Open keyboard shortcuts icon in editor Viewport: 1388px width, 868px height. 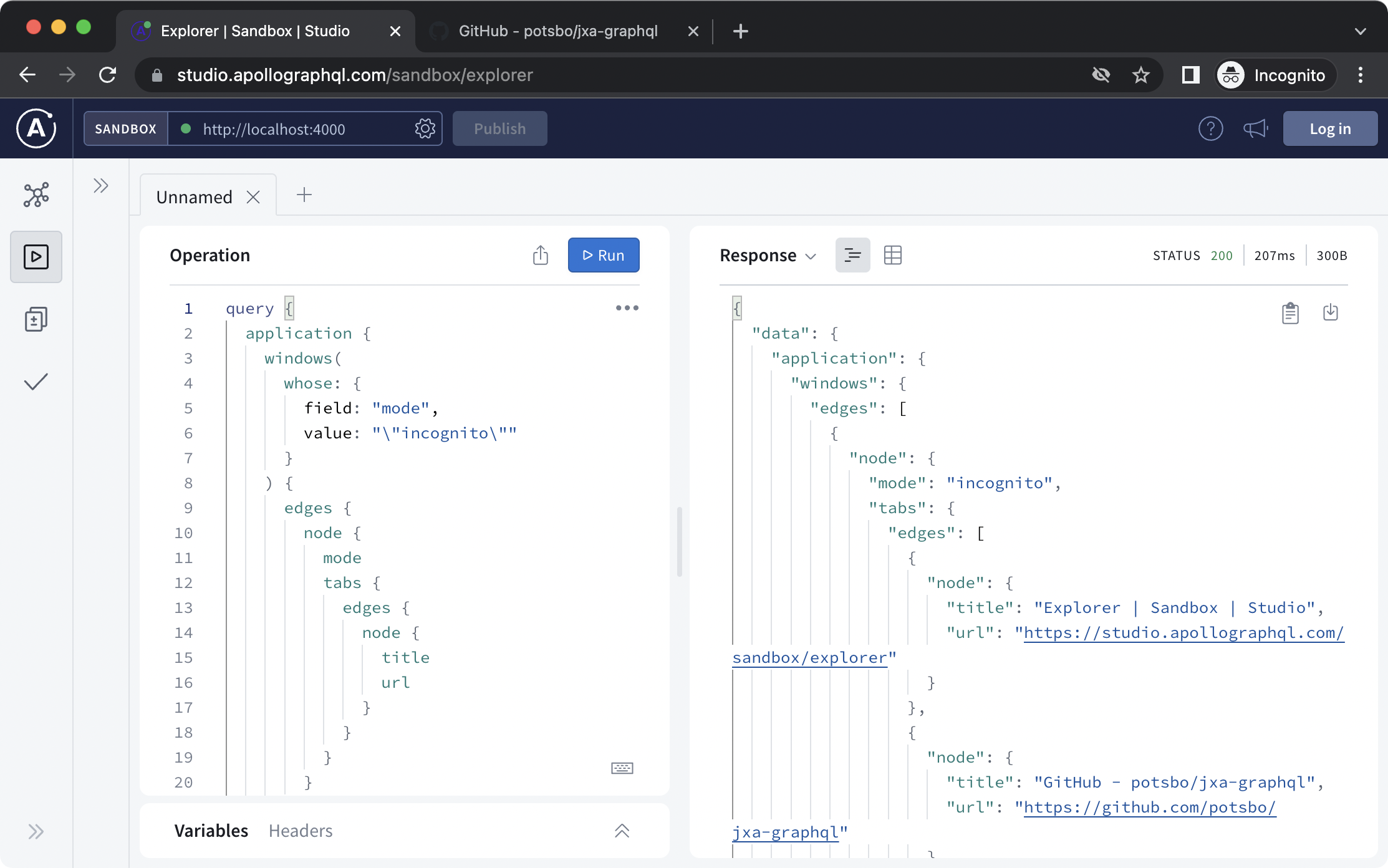(x=622, y=768)
